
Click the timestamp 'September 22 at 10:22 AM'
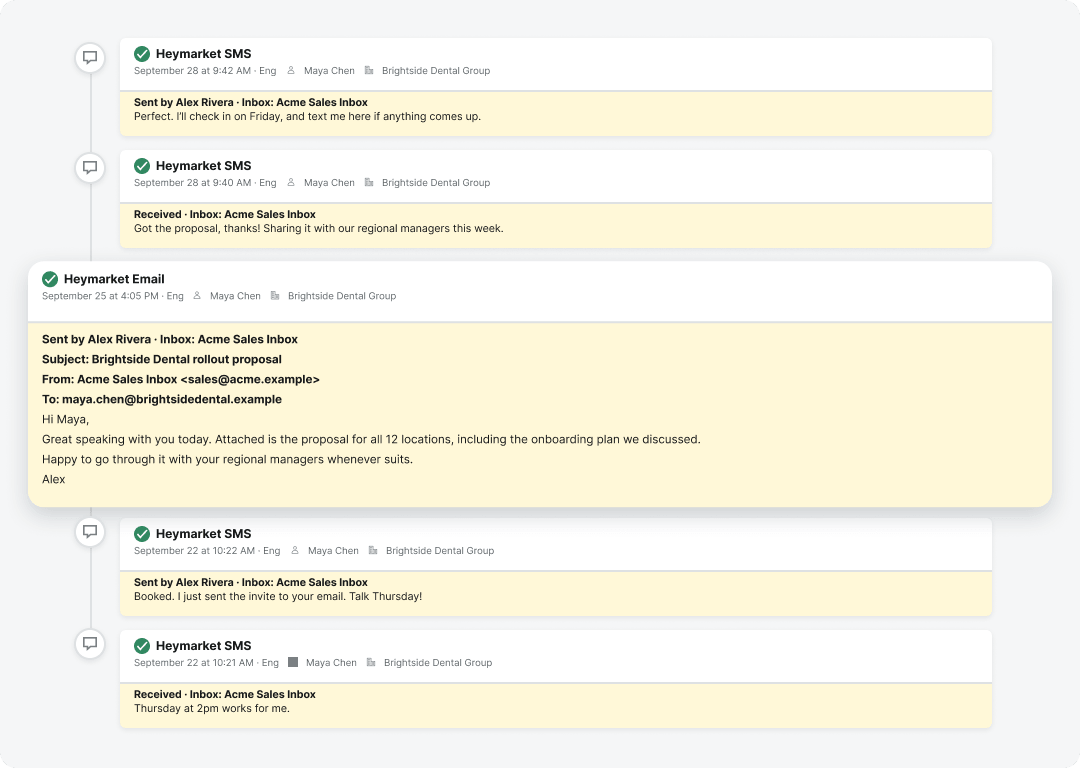tap(194, 550)
